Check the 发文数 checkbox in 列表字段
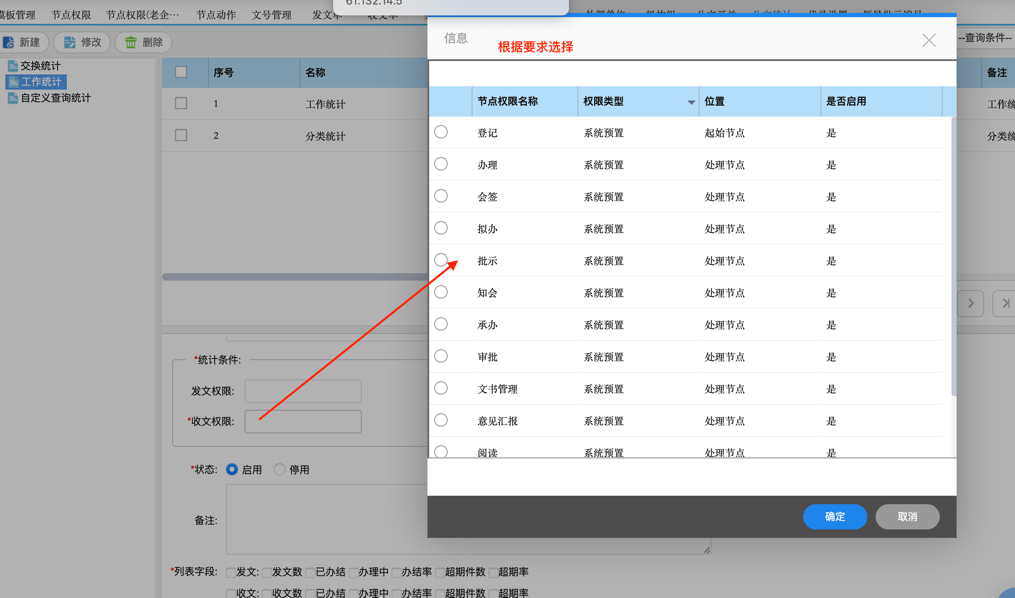Screen dimensions: 1015x598 (x=268, y=572)
